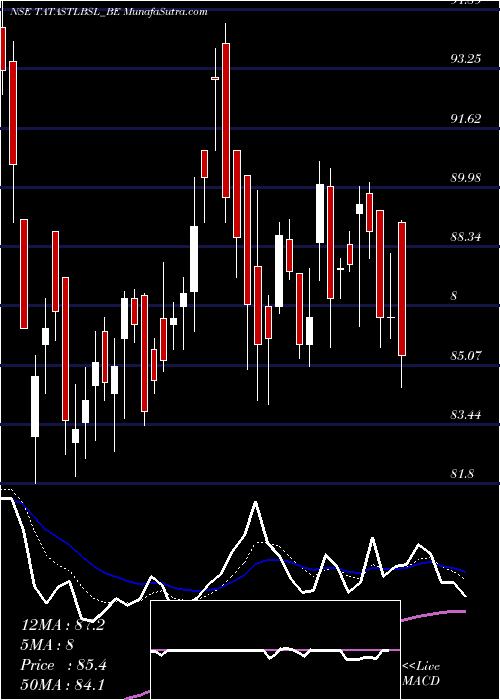500x700 pixels.
Task: Click the Price : 85.4 readout
Action: coord(63,665)
